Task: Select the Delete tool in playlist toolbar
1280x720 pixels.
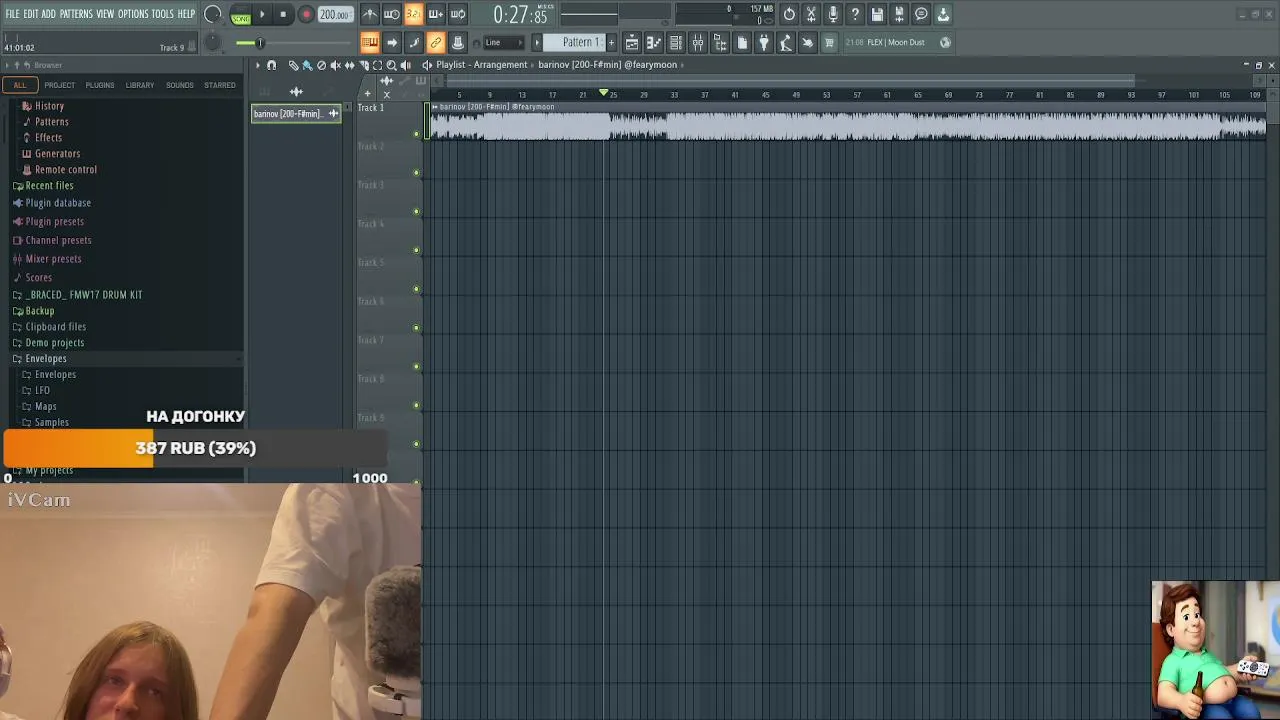Action: 321,65
